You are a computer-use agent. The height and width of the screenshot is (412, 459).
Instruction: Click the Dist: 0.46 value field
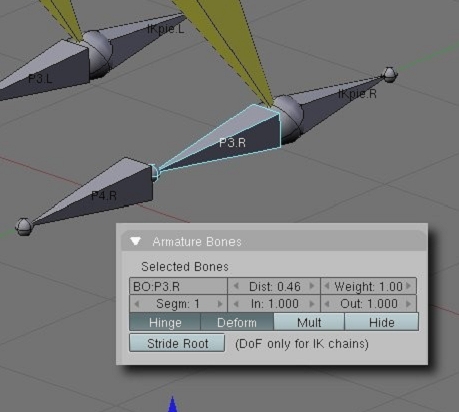point(274,286)
